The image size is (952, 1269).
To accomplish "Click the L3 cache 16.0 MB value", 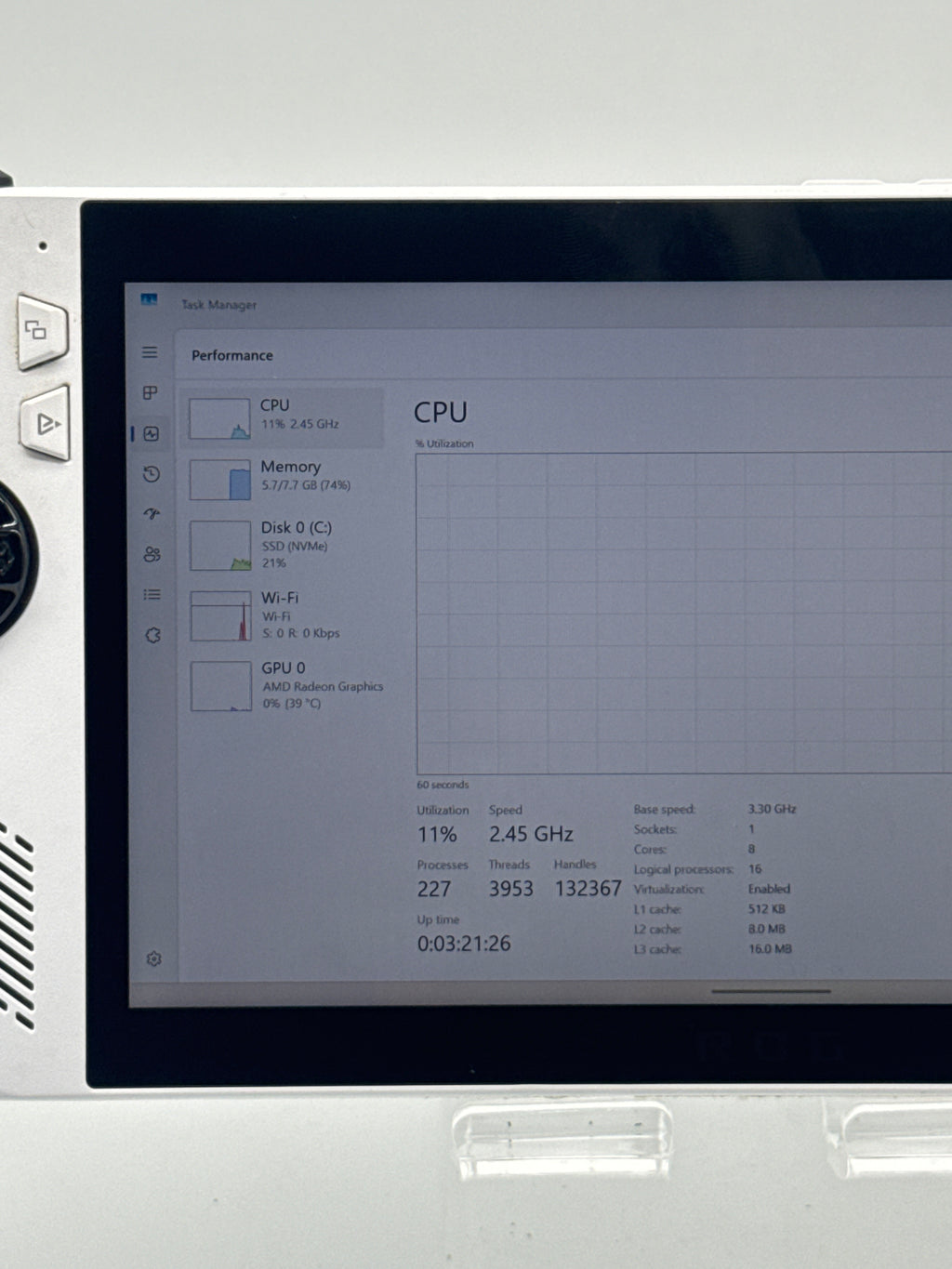I will point(770,949).
